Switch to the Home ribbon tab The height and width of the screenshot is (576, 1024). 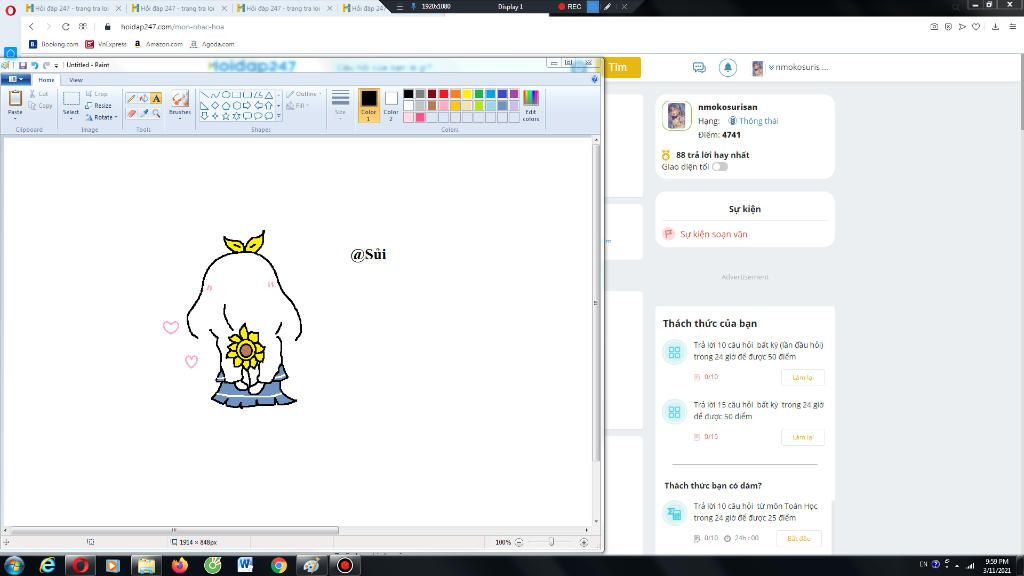46,80
